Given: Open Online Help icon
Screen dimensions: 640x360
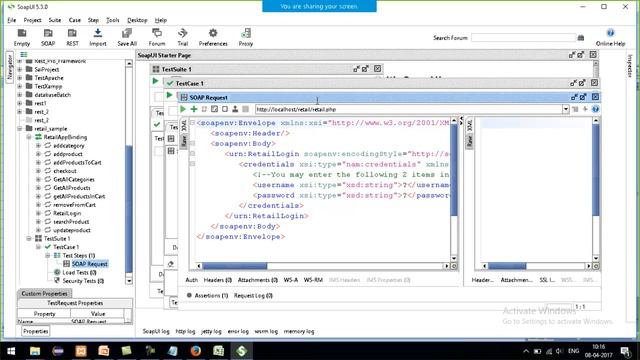Looking at the screenshot, I should click(610, 37).
